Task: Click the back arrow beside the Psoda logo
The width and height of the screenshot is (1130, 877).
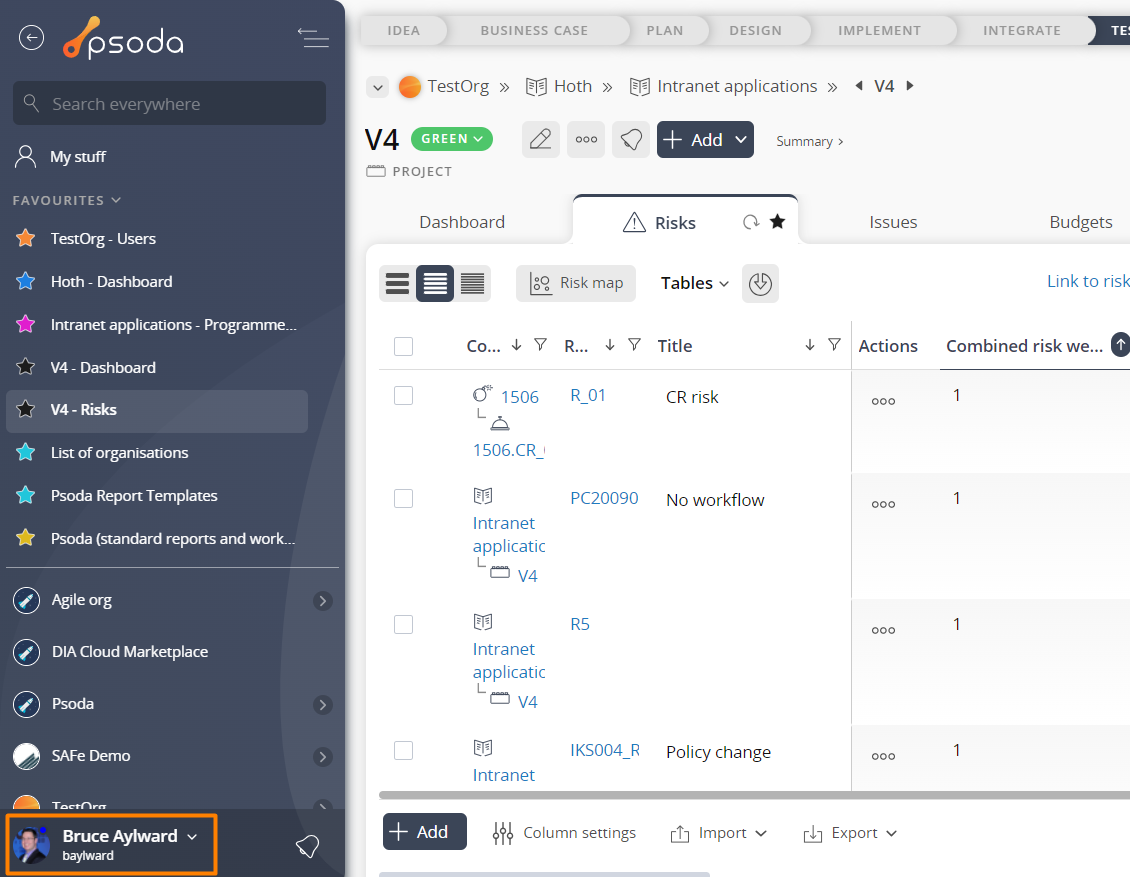Action: (31, 37)
